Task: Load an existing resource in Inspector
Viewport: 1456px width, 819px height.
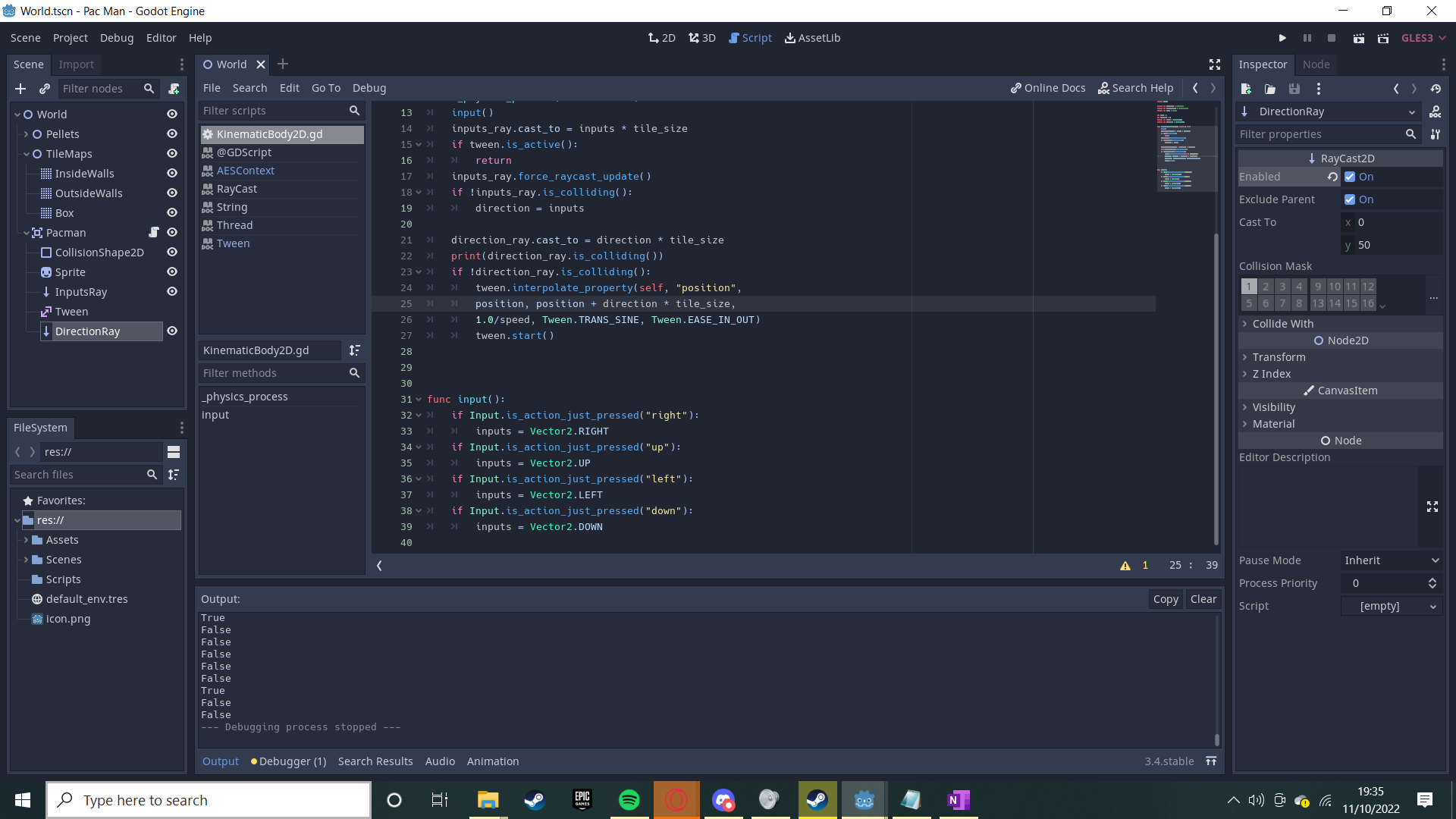Action: 1270,89
